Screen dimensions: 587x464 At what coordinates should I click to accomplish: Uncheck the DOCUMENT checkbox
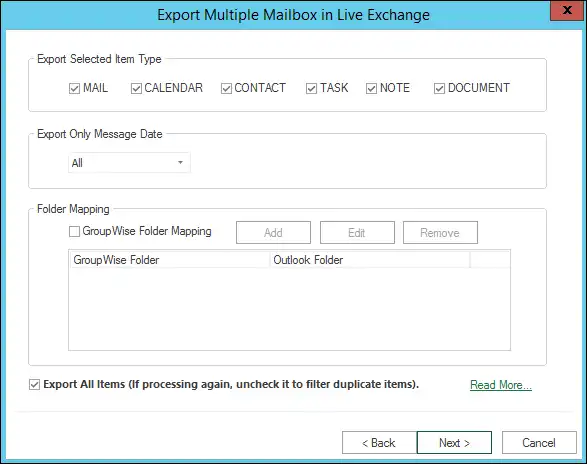pyautogui.click(x=439, y=89)
